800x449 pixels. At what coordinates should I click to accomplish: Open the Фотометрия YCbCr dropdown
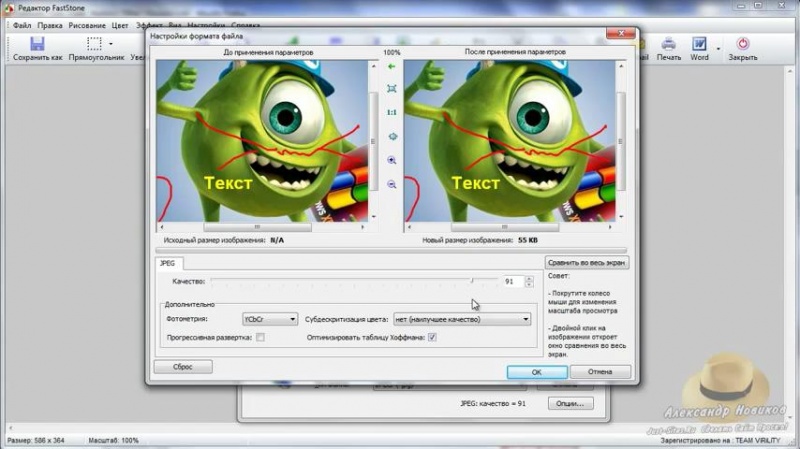coord(269,319)
